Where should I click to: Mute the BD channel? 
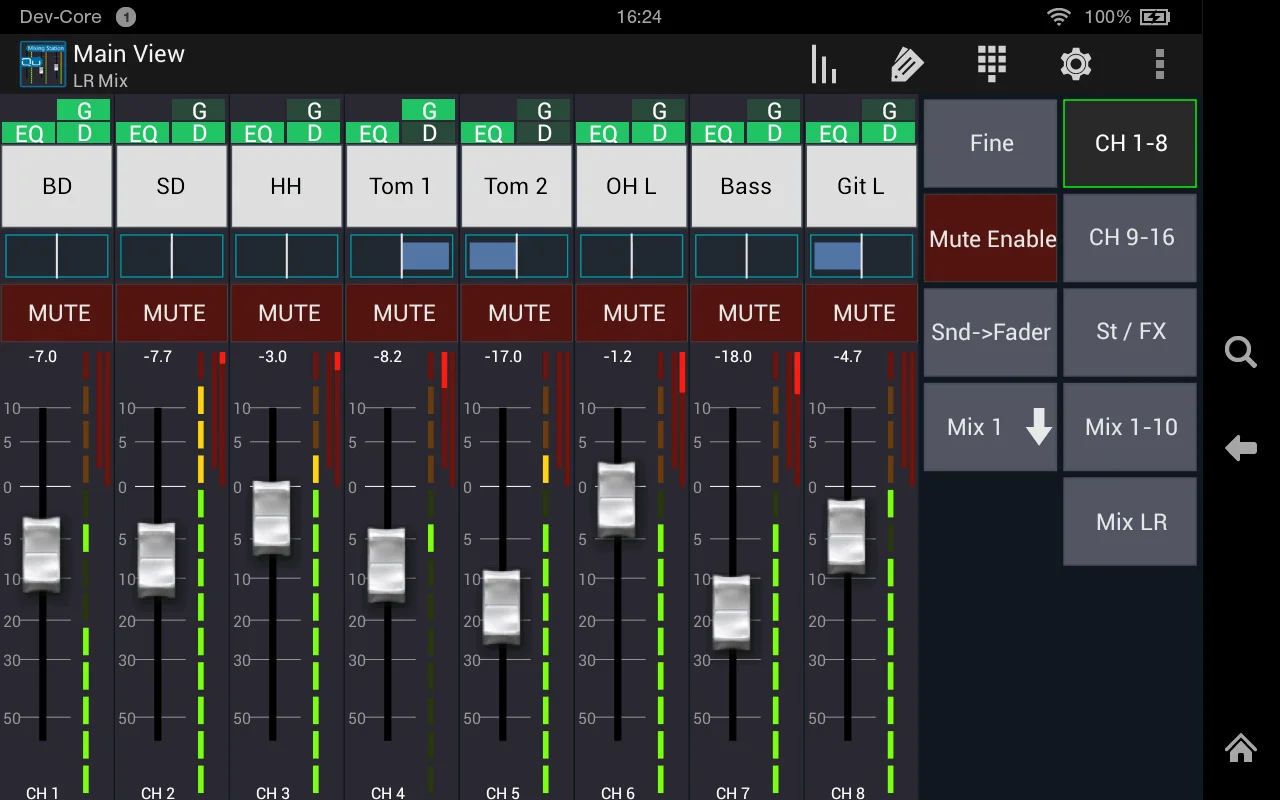pyautogui.click(x=58, y=313)
